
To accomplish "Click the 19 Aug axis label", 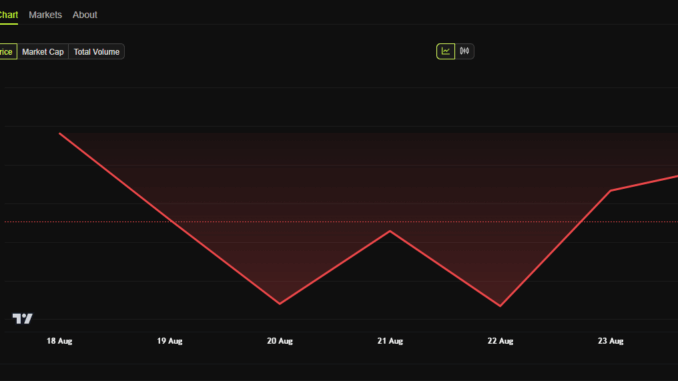I will coord(170,341).
